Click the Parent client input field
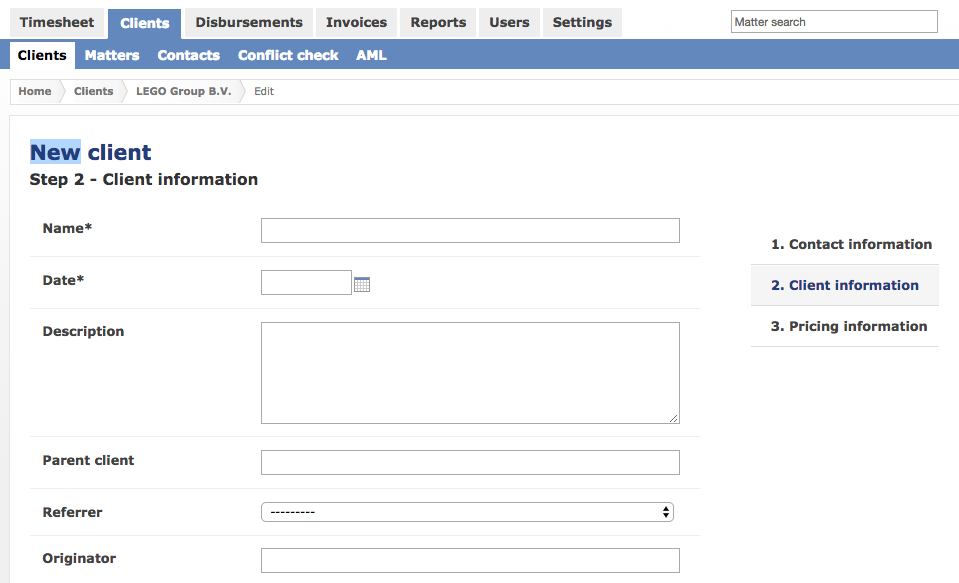 (x=470, y=462)
